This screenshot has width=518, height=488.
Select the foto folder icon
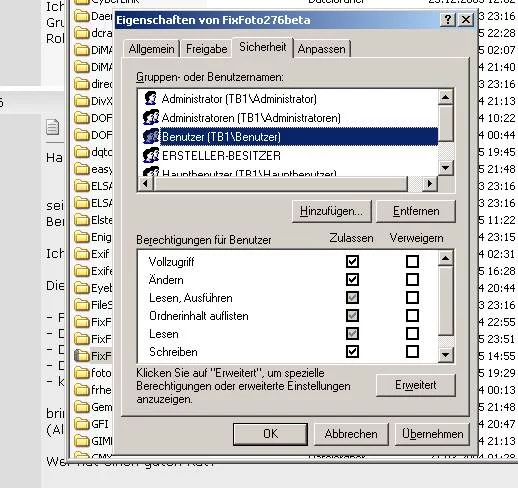click(82, 373)
